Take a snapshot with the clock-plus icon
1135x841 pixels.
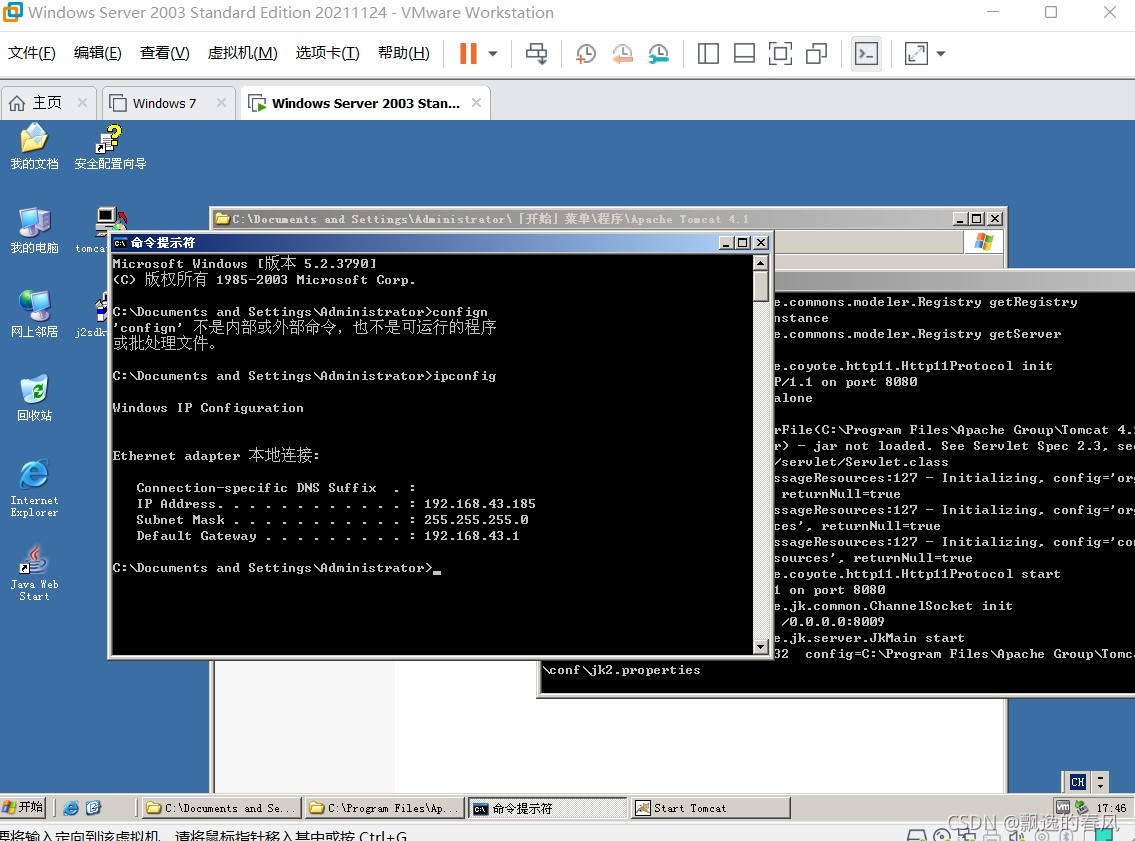586,54
